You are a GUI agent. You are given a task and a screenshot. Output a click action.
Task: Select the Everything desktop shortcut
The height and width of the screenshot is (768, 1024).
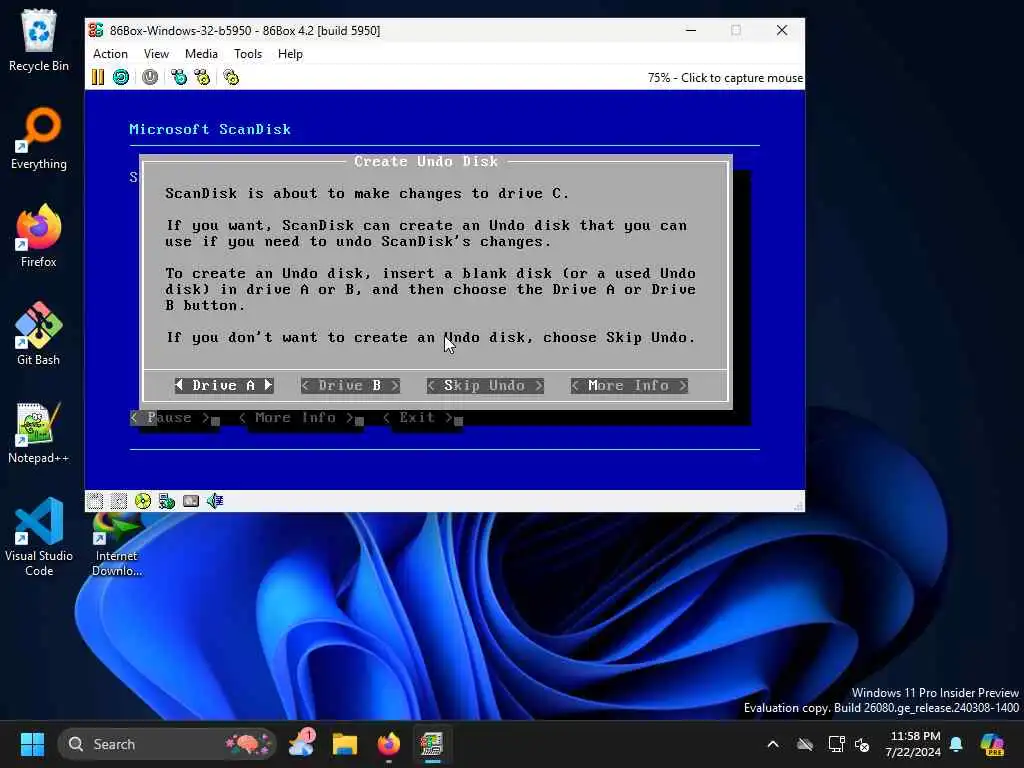pos(39,138)
